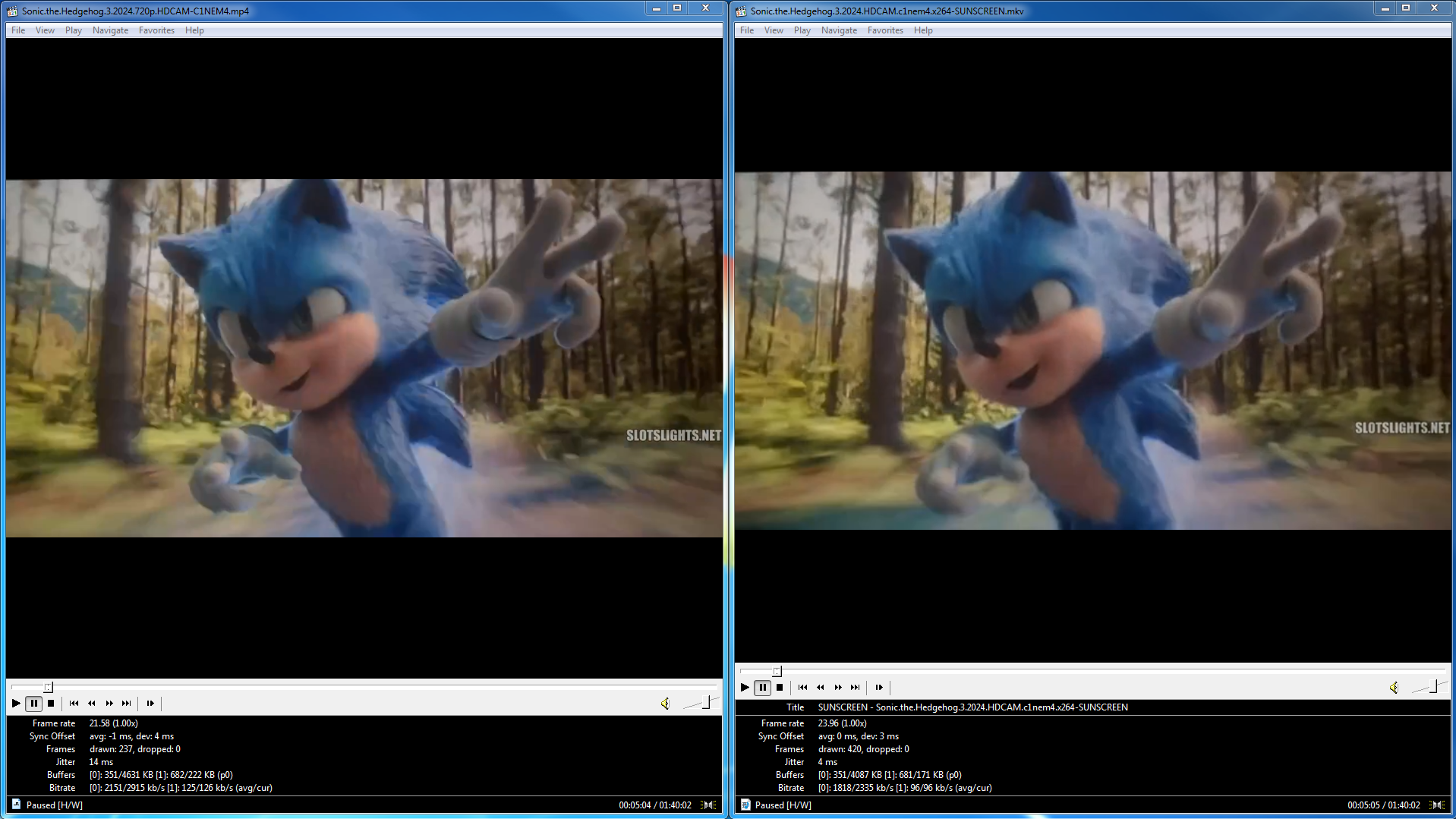The width and height of the screenshot is (1456, 819).
Task: Mute audio in right player
Action: tap(1394, 688)
